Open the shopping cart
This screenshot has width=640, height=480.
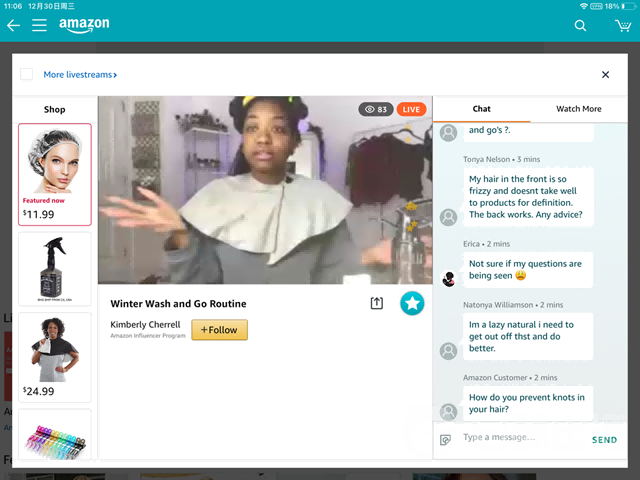click(x=623, y=26)
